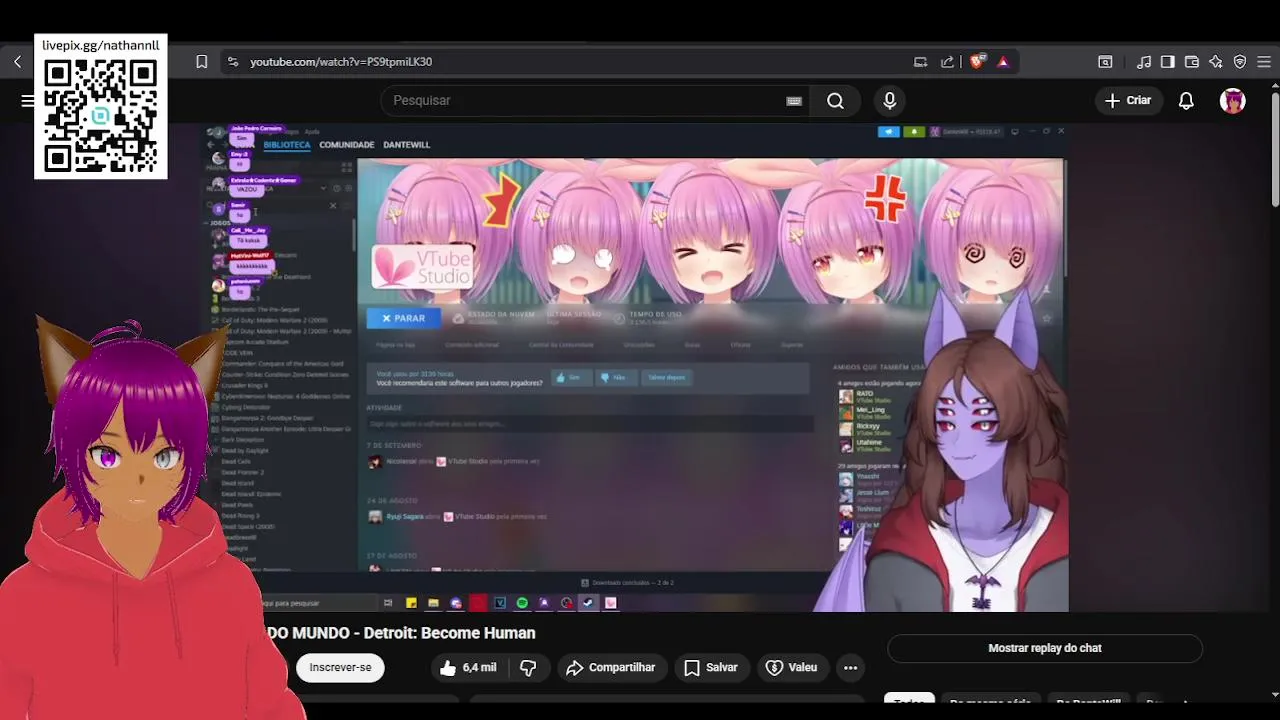Click Inscrever-se subscribe button
Screen dimensions: 1280x720
(x=340, y=667)
